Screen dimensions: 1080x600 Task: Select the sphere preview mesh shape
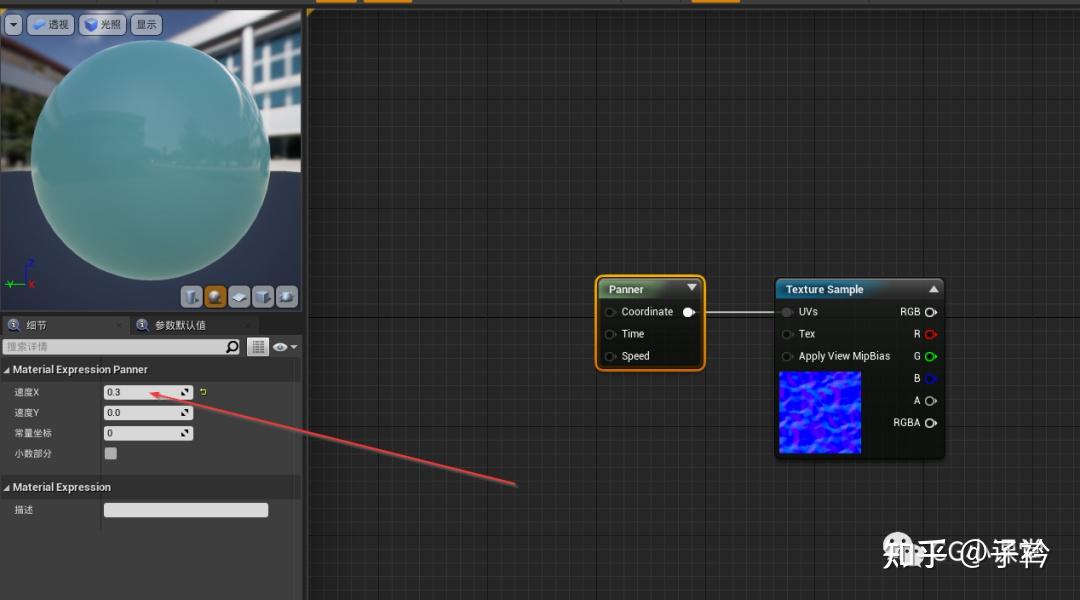(214, 296)
